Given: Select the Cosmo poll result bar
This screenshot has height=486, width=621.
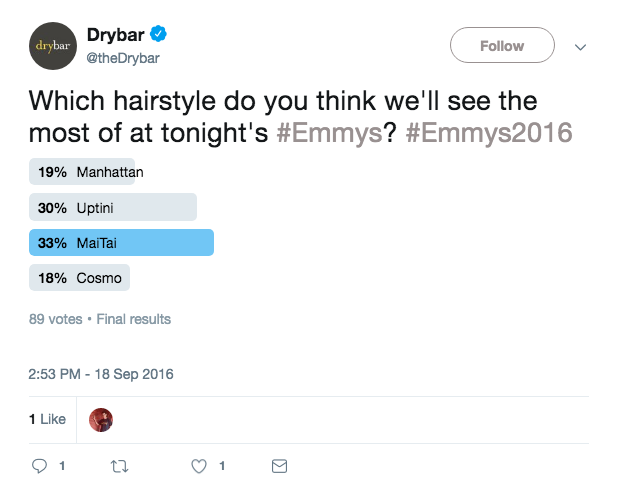Looking at the screenshot, I should [80, 278].
